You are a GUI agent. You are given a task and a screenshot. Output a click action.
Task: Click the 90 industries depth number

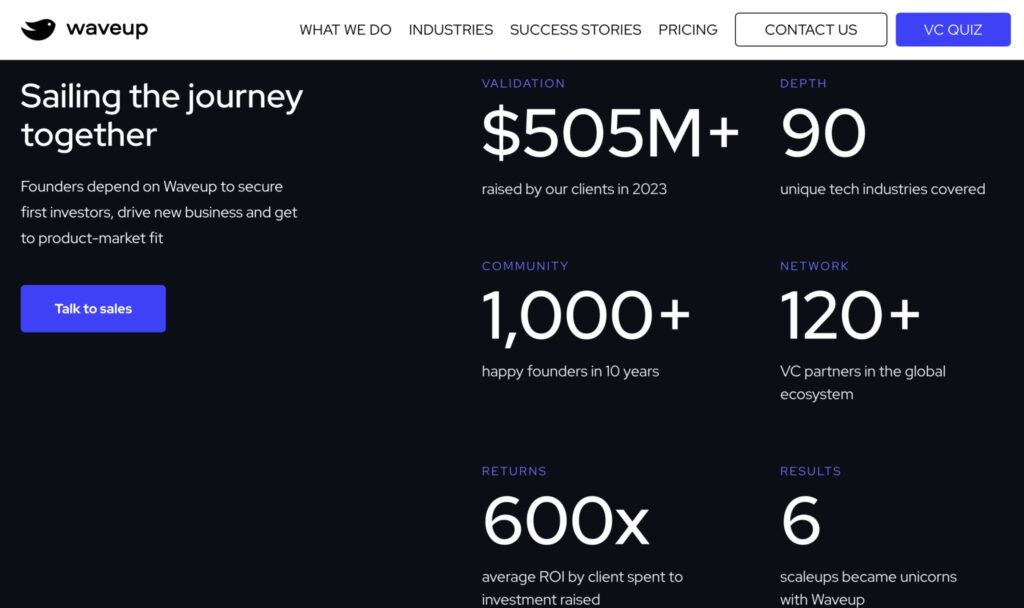coord(823,135)
